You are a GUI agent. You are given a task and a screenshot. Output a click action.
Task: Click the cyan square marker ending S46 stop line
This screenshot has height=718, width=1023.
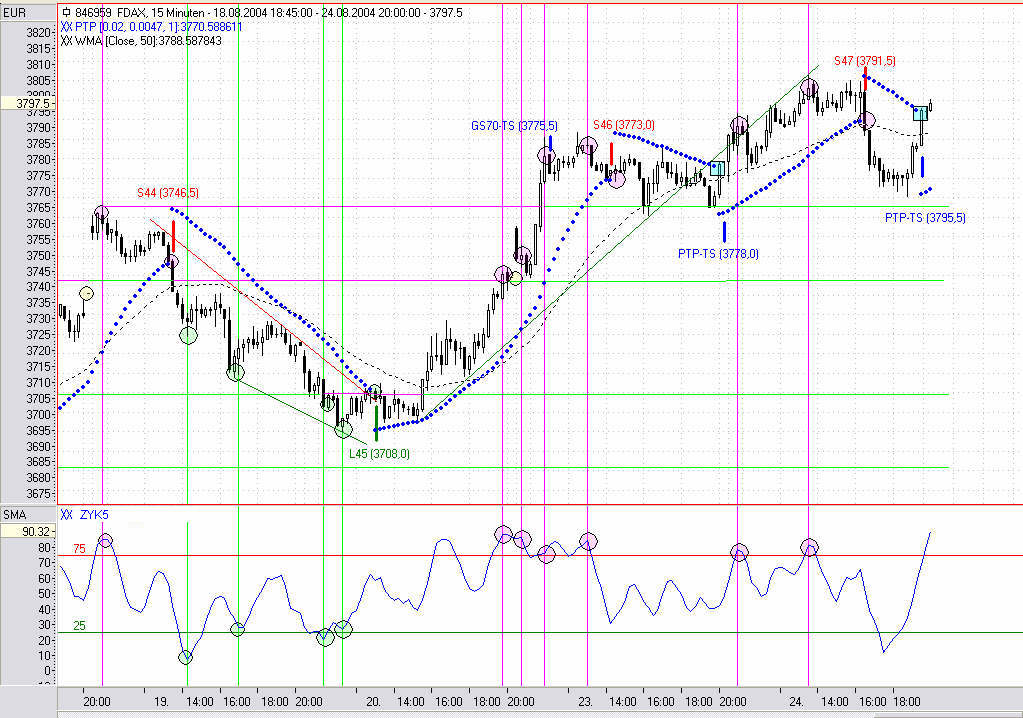pos(717,168)
